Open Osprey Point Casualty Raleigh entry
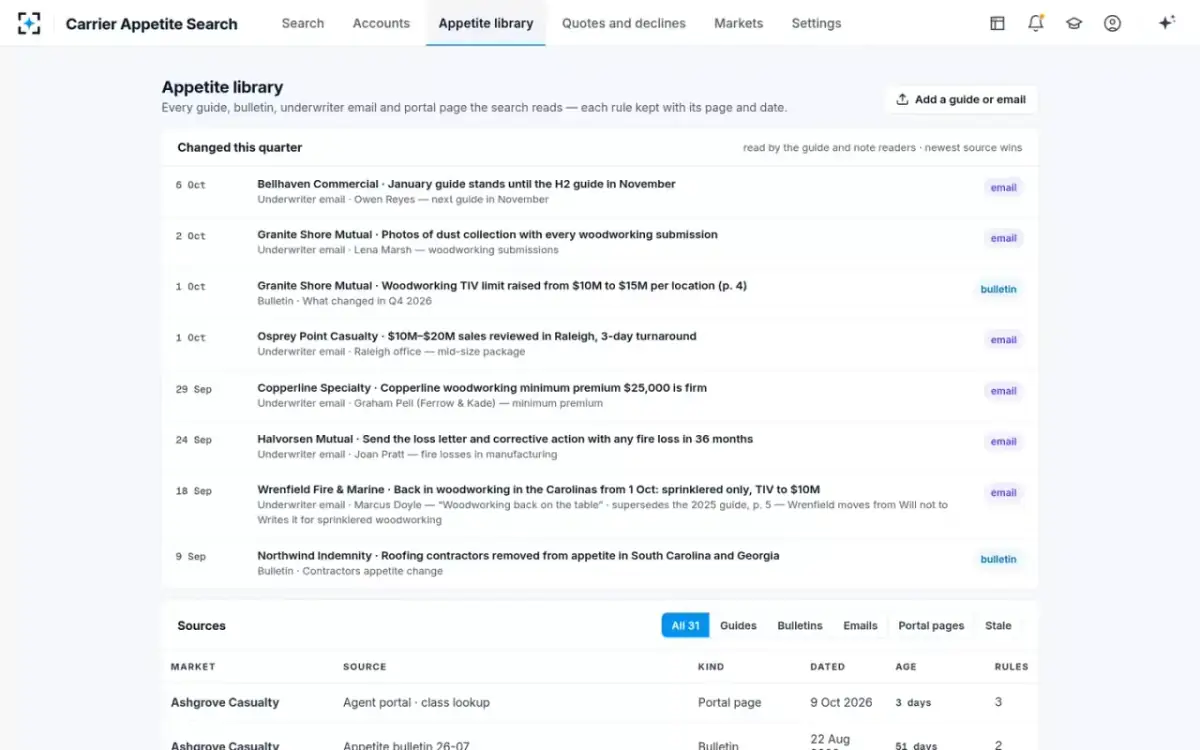1200x750 pixels. (x=600, y=344)
